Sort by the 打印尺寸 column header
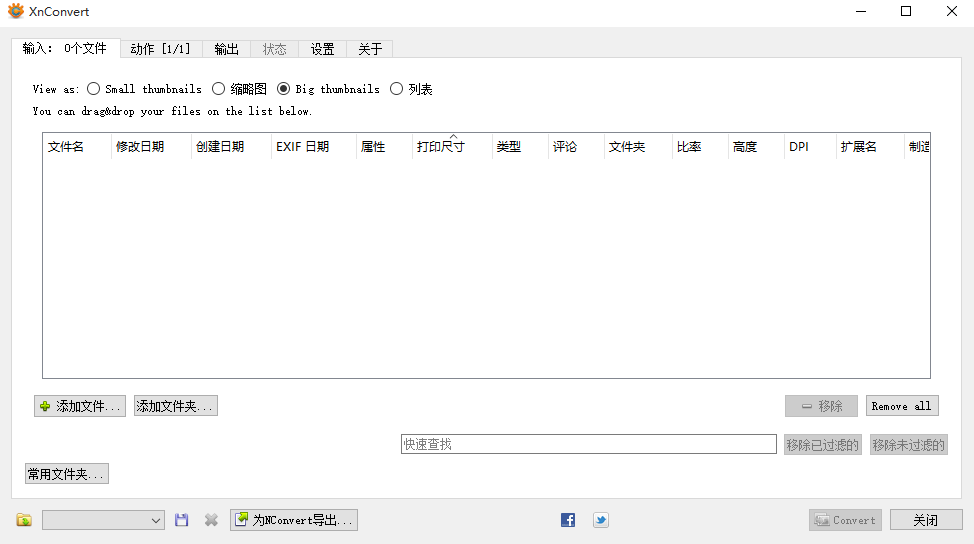Viewport: 974px width, 544px height. click(x=452, y=147)
